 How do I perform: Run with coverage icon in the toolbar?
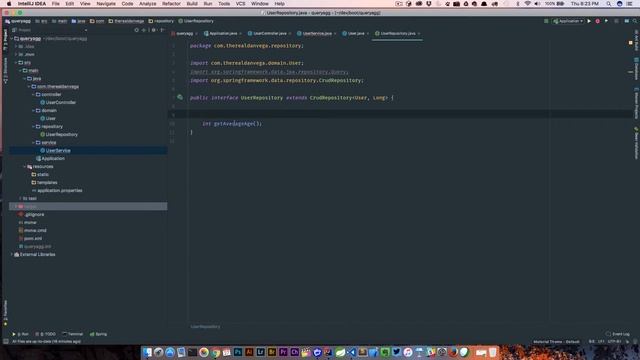click(606, 21)
